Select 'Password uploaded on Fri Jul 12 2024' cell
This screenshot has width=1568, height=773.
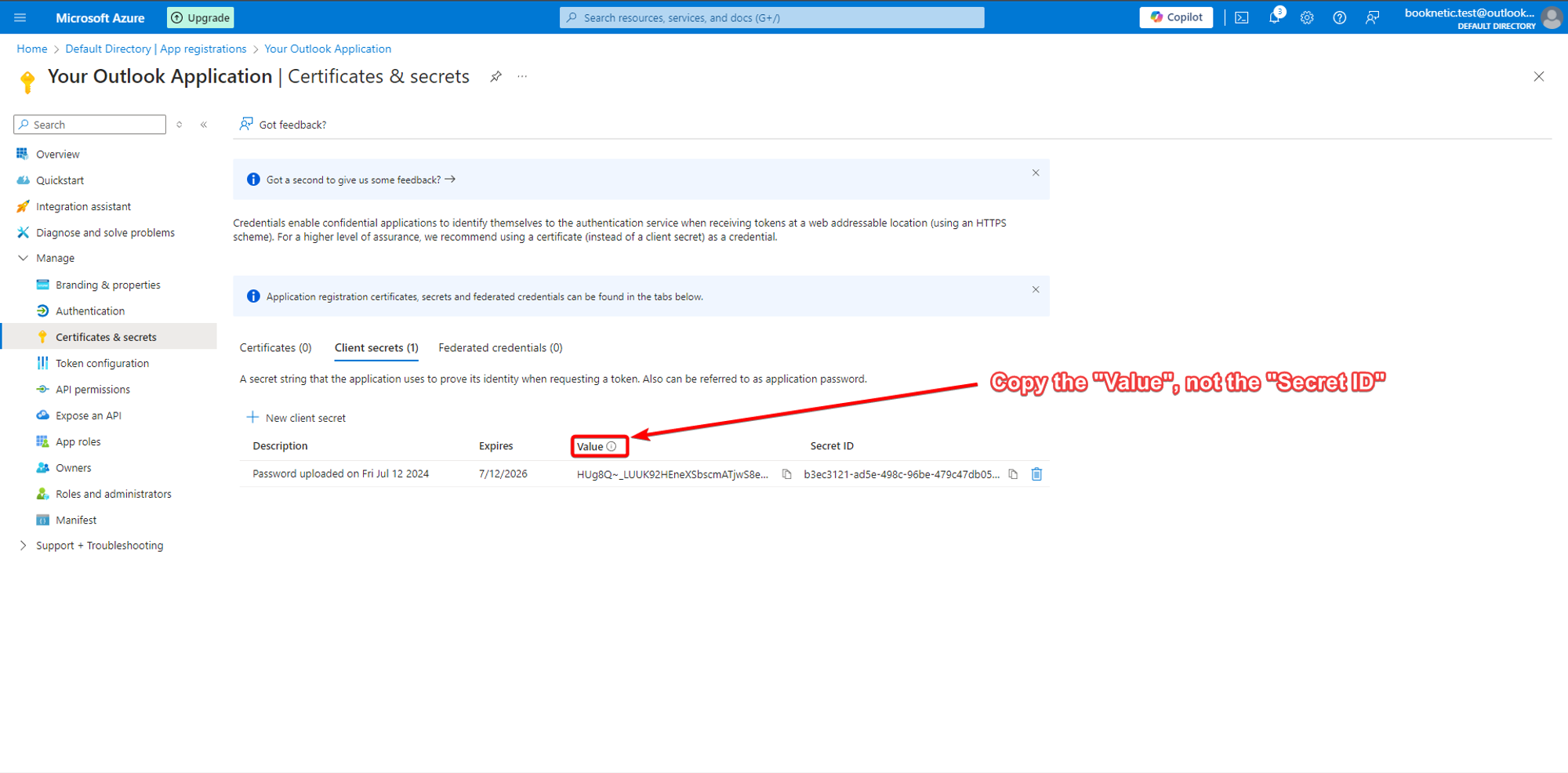340,474
